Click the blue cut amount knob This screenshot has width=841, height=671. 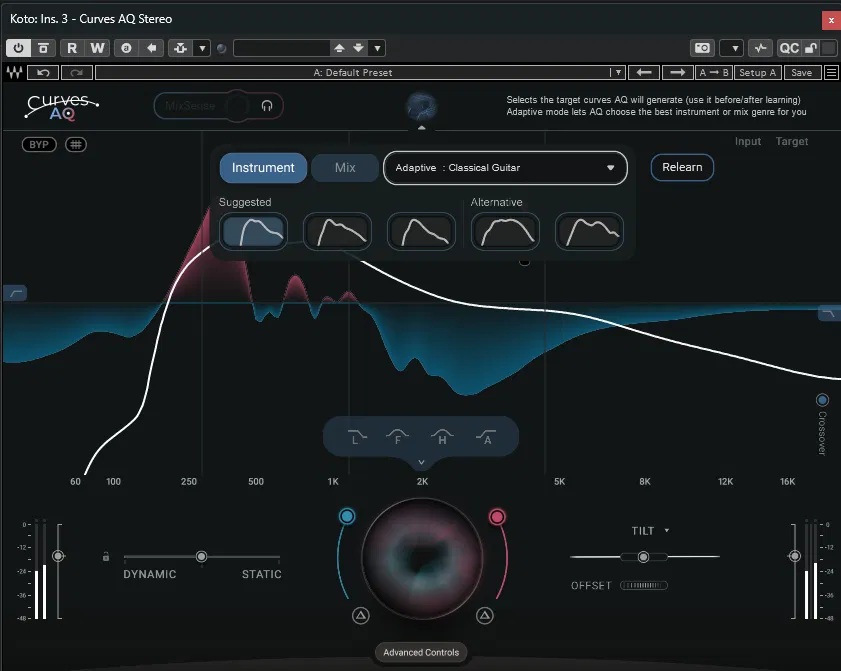point(347,516)
